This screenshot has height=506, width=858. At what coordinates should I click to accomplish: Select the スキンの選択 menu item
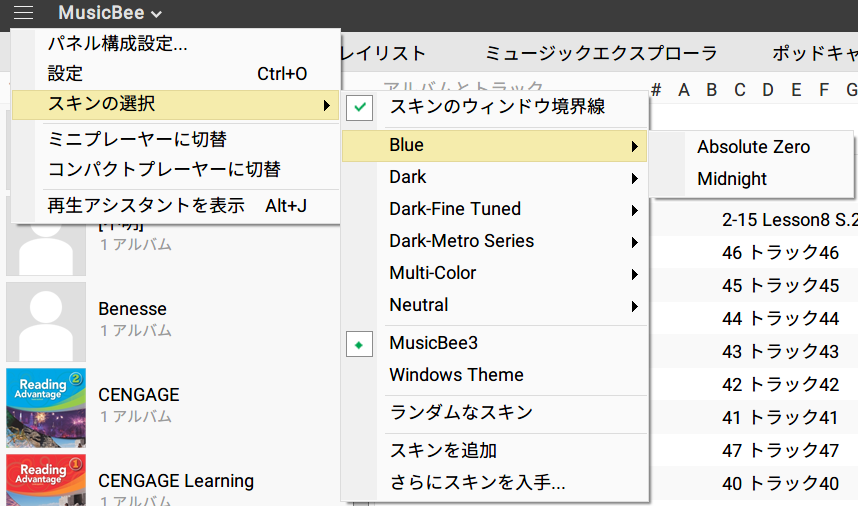point(176,104)
